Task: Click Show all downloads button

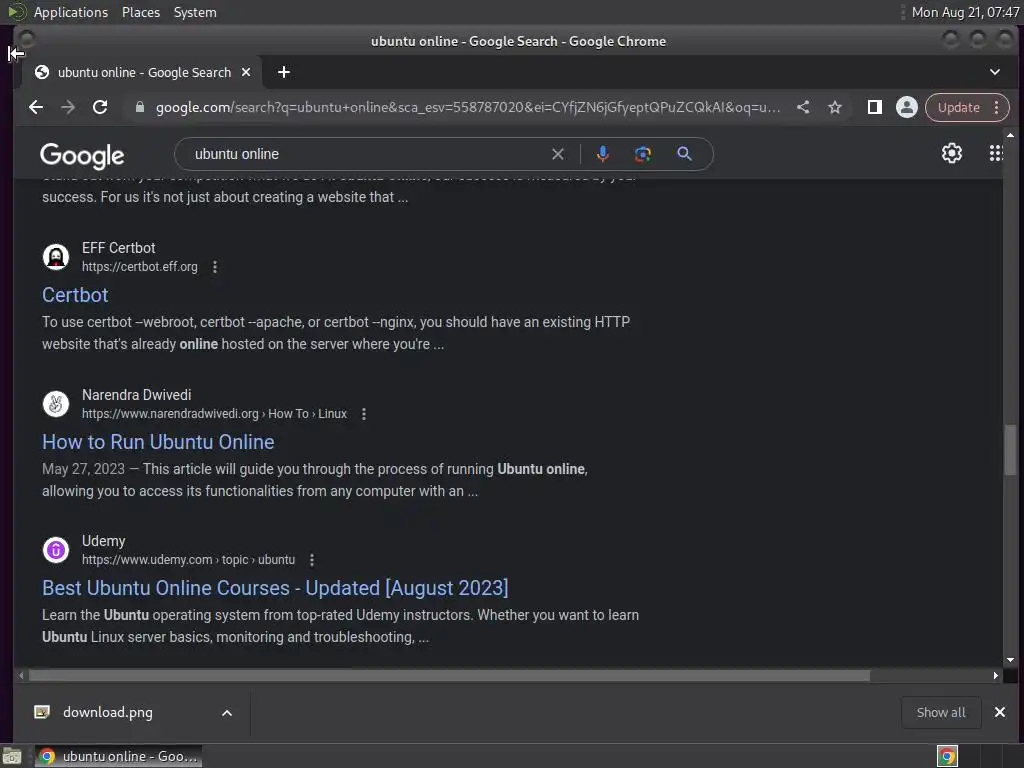Action: click(940, 712)
